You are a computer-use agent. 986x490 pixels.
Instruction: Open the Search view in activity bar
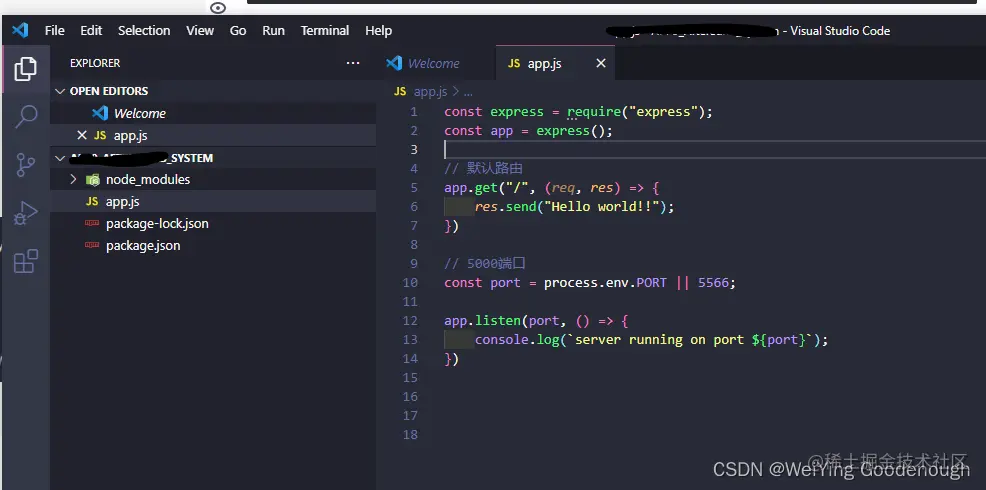pyautogui.click(x=25, y=116)
